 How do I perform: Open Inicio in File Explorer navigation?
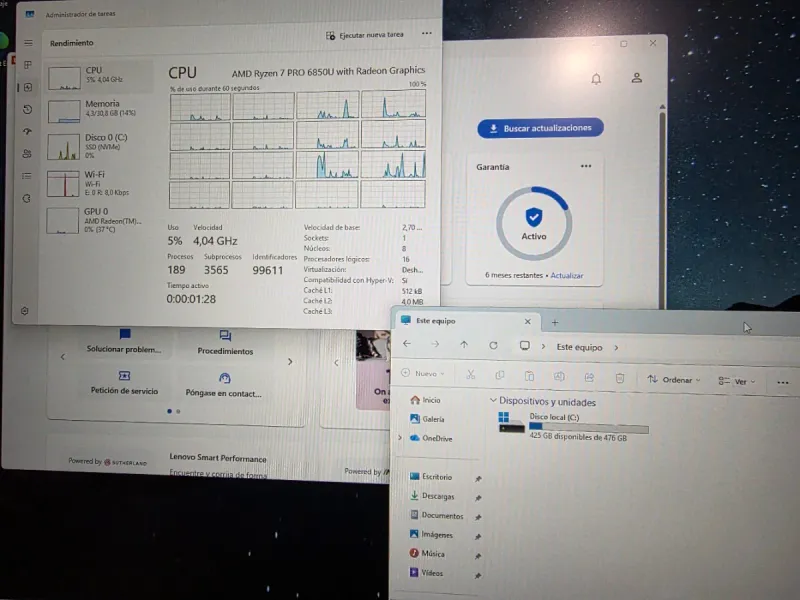[426, 400]
